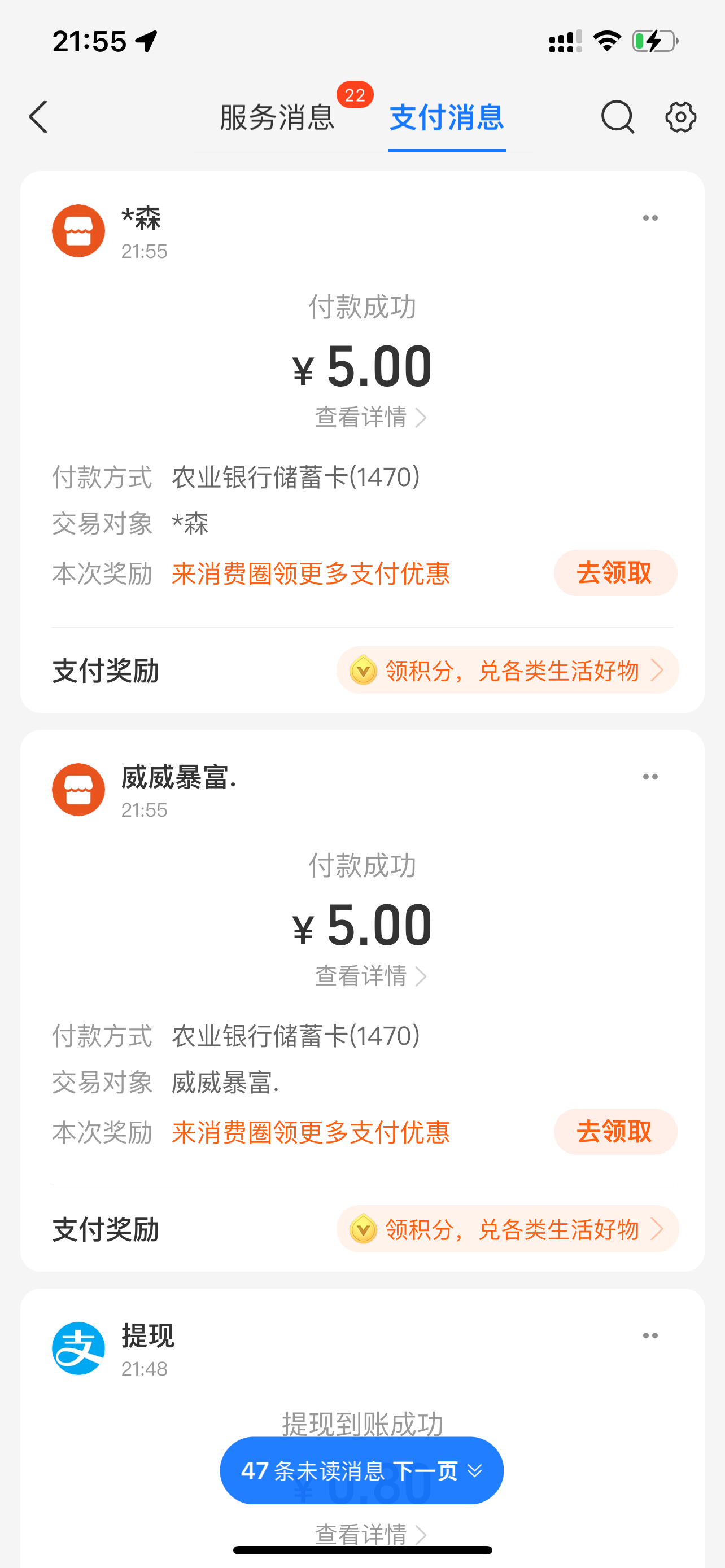Viewport: 725px width, 1568px height.
Task: Open 领积分 reward link in 威威暴富 card
Action: (508, 1229)
